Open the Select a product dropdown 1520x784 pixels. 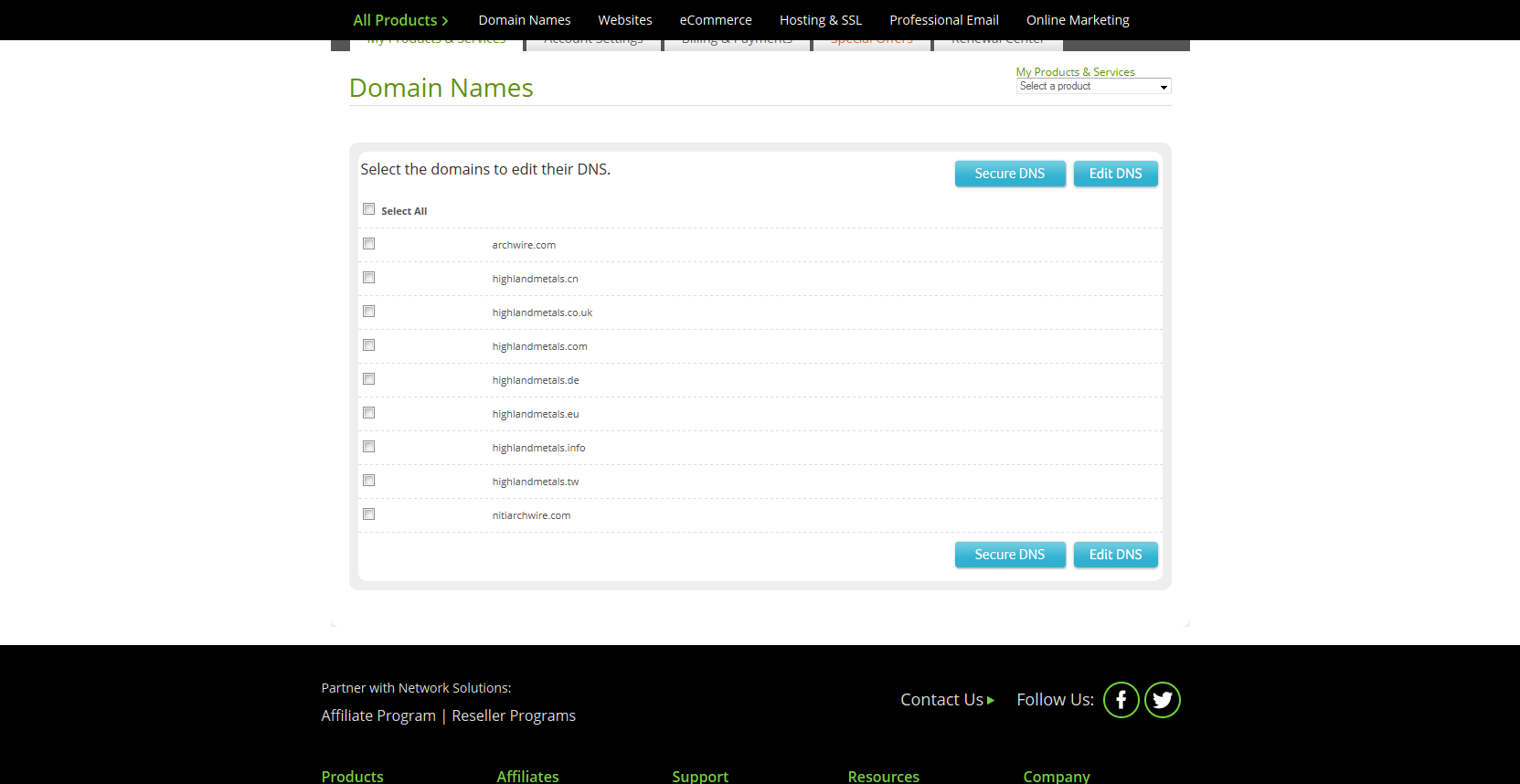coord(1093,86)
